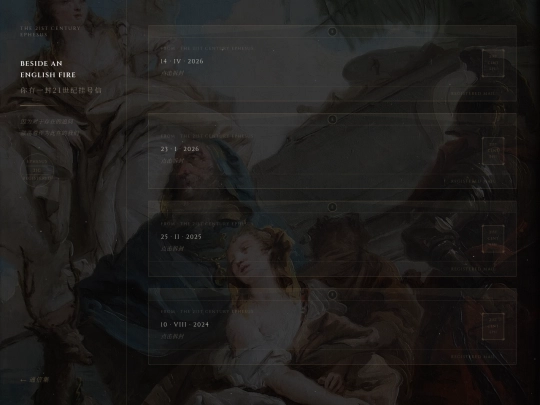
Task: Open the letter via 点击拆封 under 25 · II · 2025
Action: tap(172, 249)
